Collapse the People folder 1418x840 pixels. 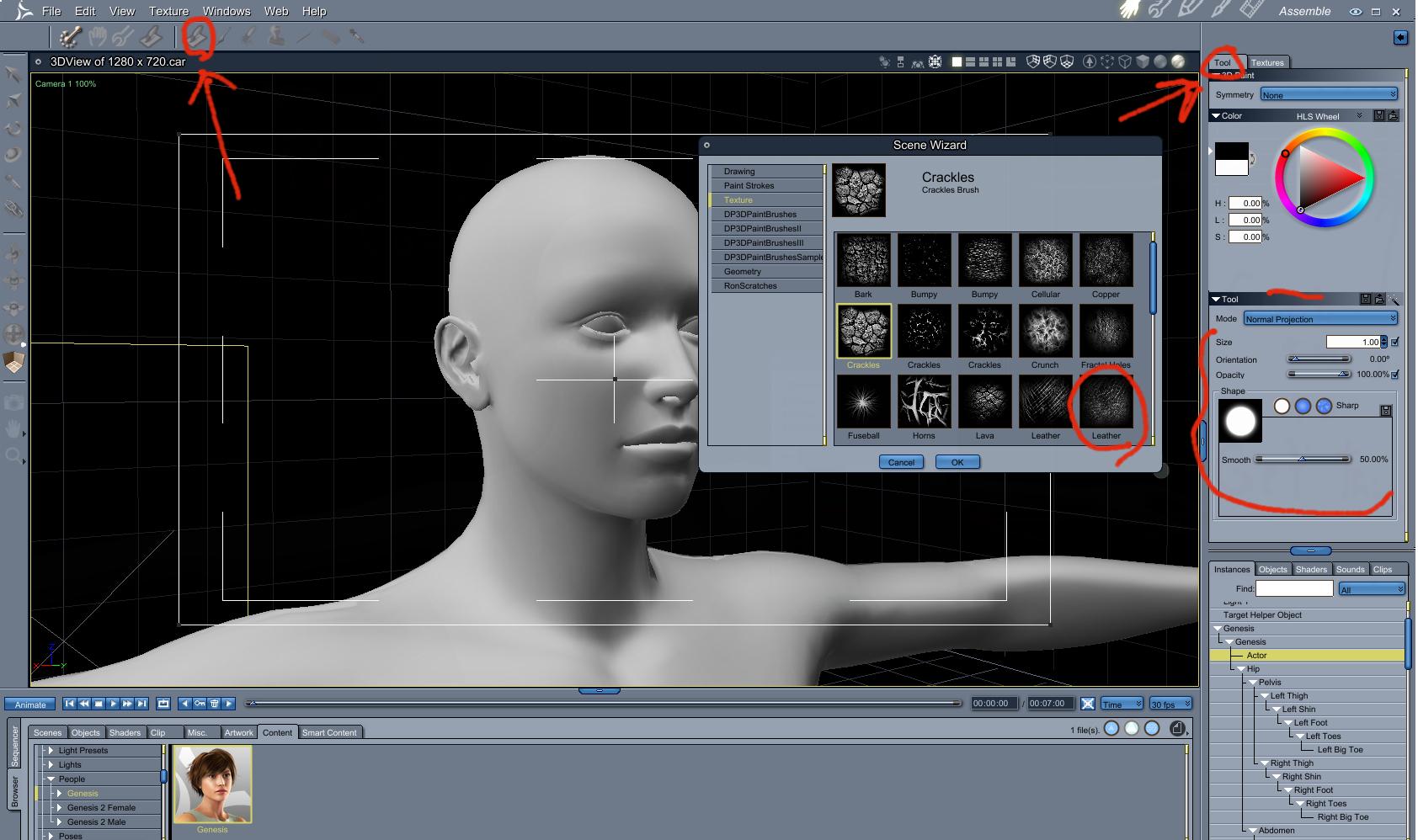coord(51,779)
